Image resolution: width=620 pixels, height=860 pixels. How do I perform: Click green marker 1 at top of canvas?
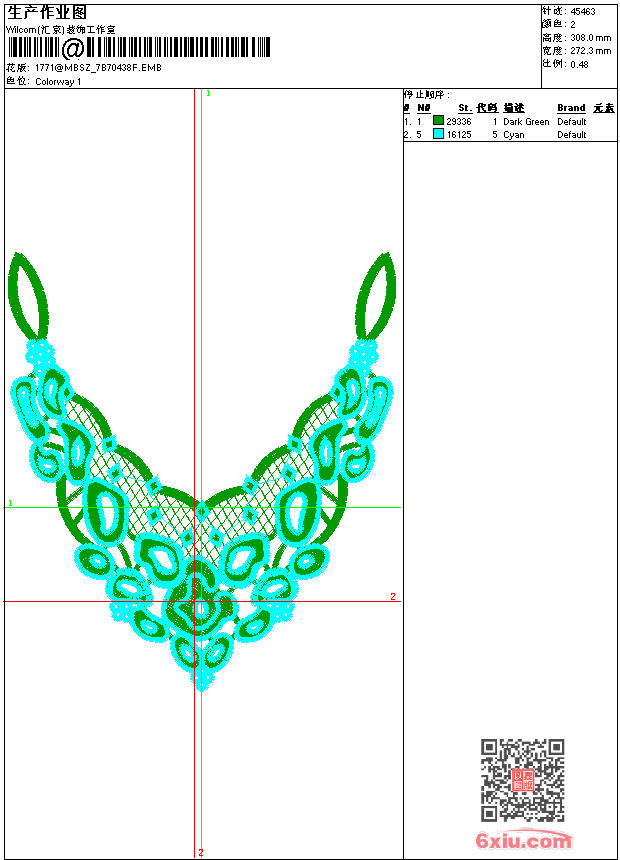pyautogui.click(x=208, y=93)
